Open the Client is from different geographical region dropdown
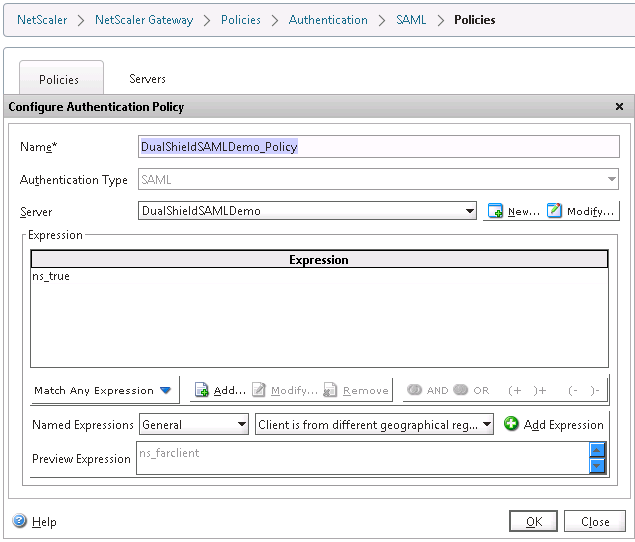Image resolution: width=635 pixels, height=542 pixels. [x=375, y=425]
